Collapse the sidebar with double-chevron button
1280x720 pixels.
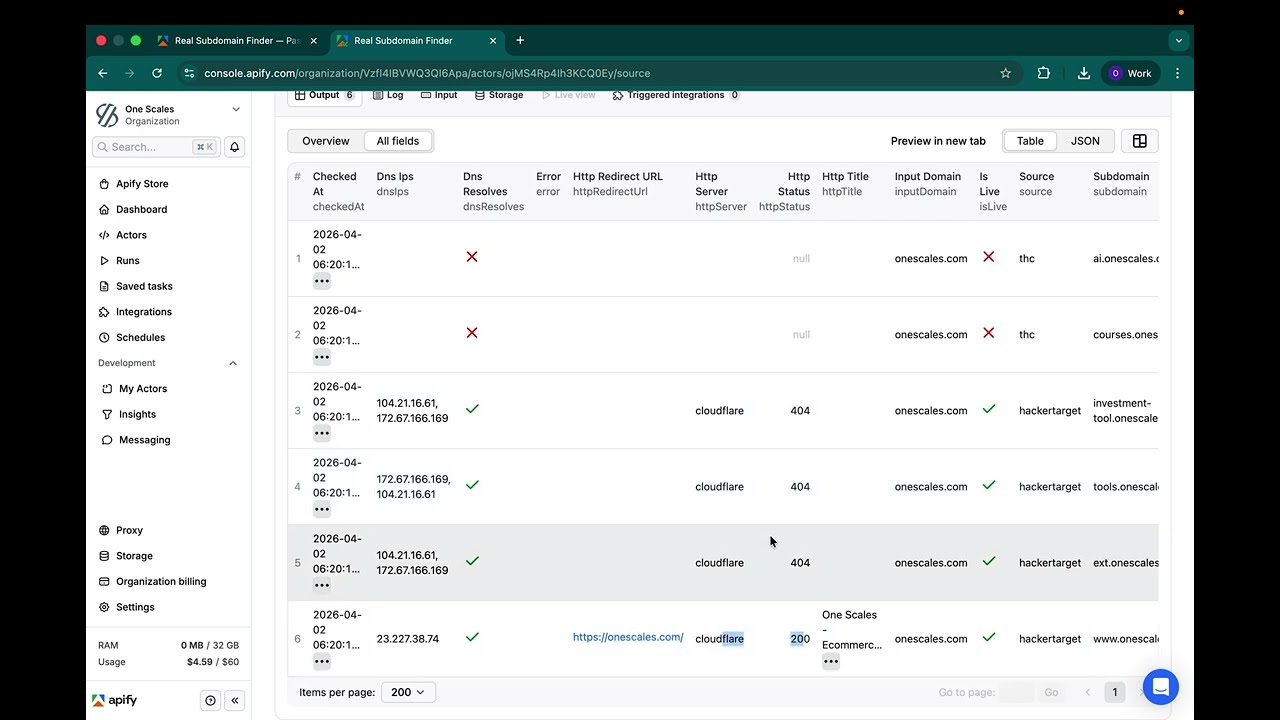[235, 701]
